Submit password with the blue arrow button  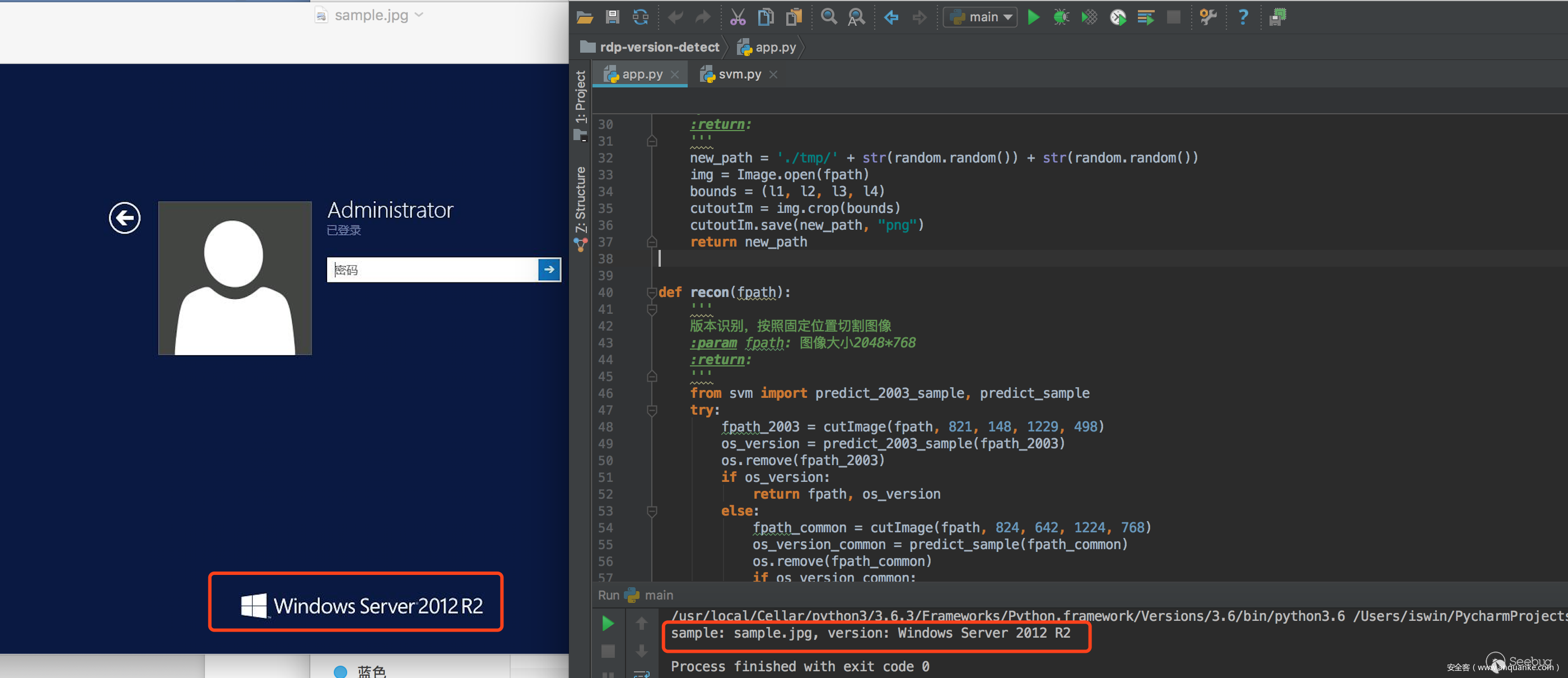[548, 270]
